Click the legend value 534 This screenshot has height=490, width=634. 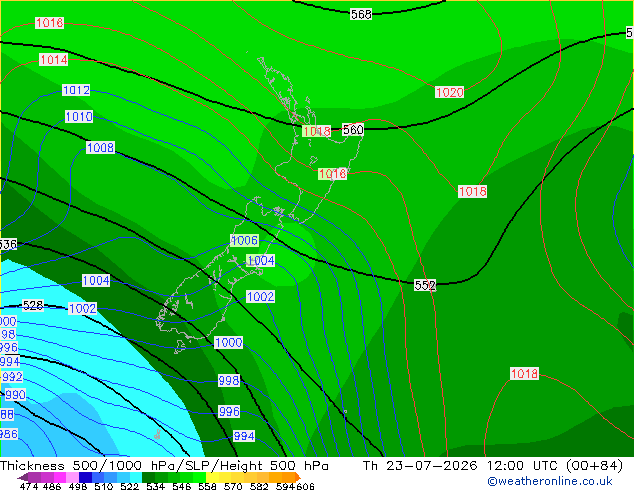pos(155,486)
